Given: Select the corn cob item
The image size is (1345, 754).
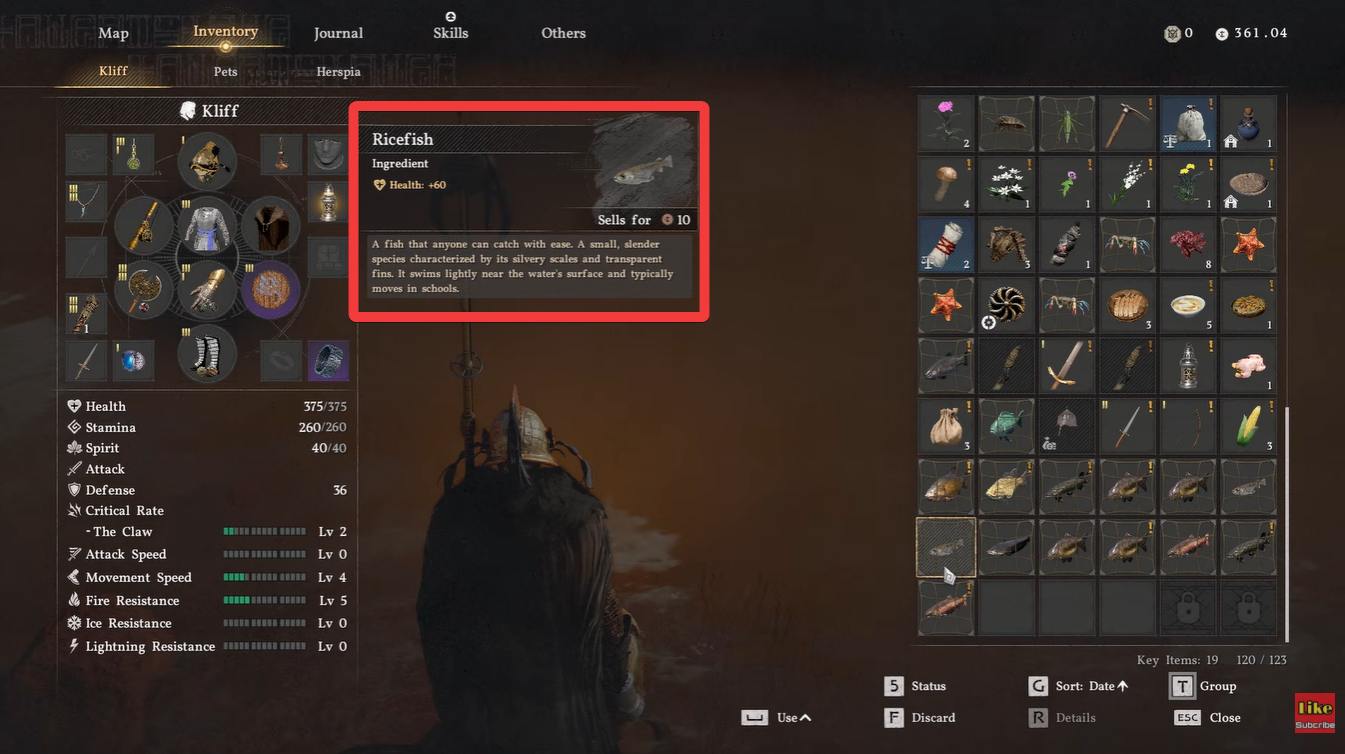Looking at the screenshot, I should pyautogui.click(x=1249, y=426).
